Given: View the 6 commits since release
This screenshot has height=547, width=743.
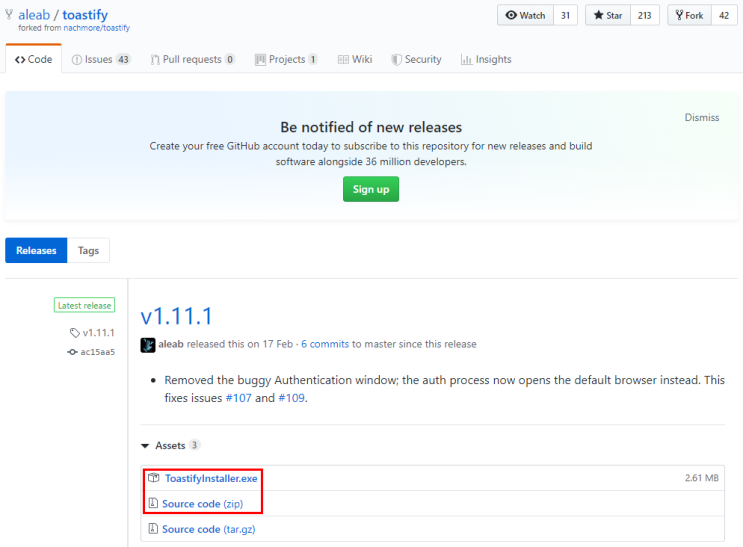Looking at the screenshot, I should click(x=325, y=344).
